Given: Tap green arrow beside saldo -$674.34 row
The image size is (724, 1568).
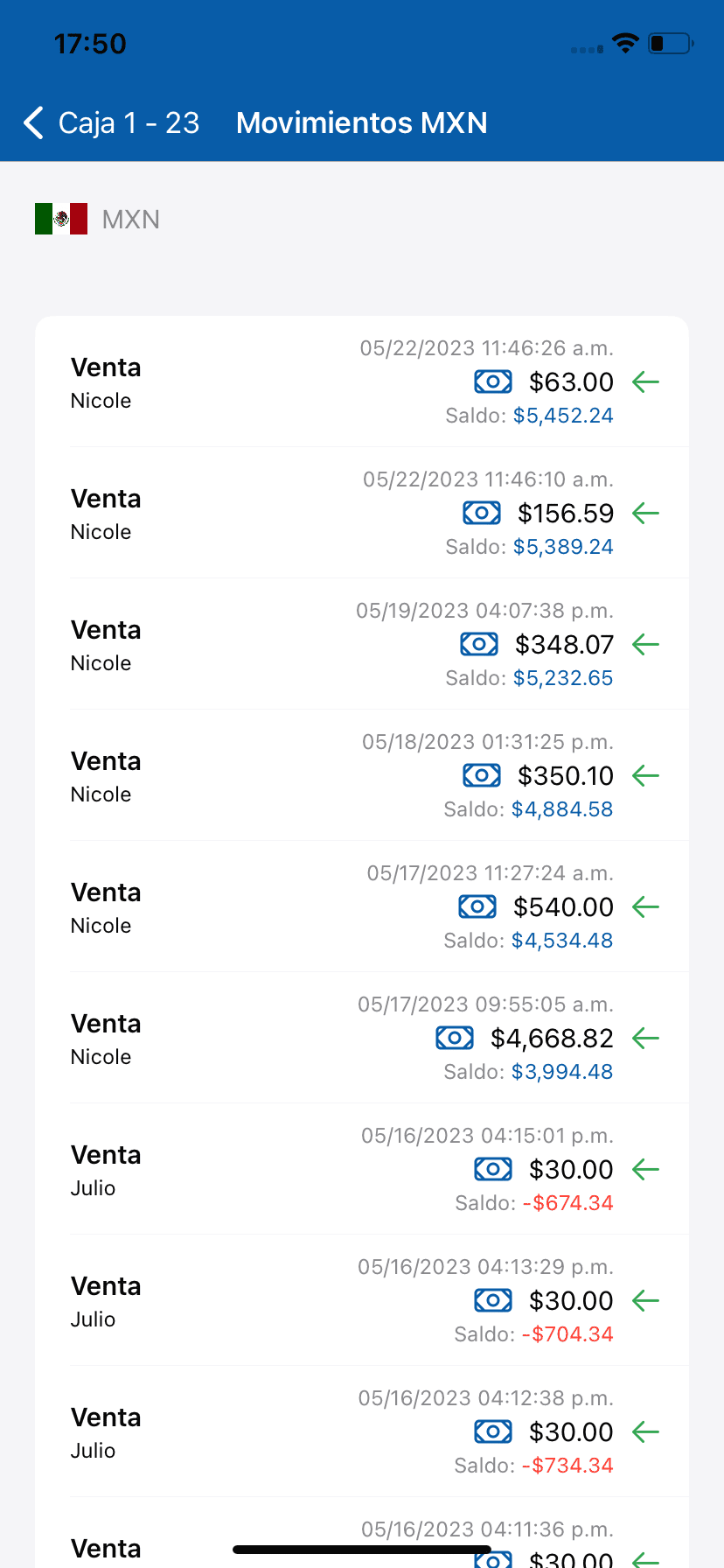Looking at the screenshot, I should [645, 1169].
